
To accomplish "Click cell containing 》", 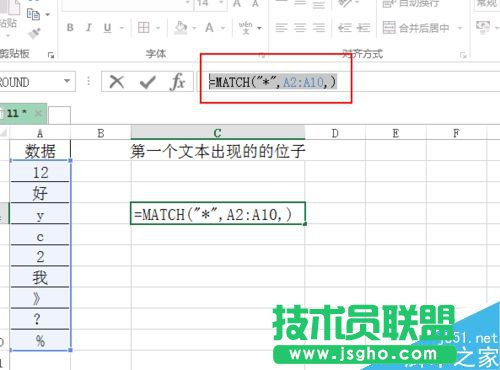I will pos(40,298).
